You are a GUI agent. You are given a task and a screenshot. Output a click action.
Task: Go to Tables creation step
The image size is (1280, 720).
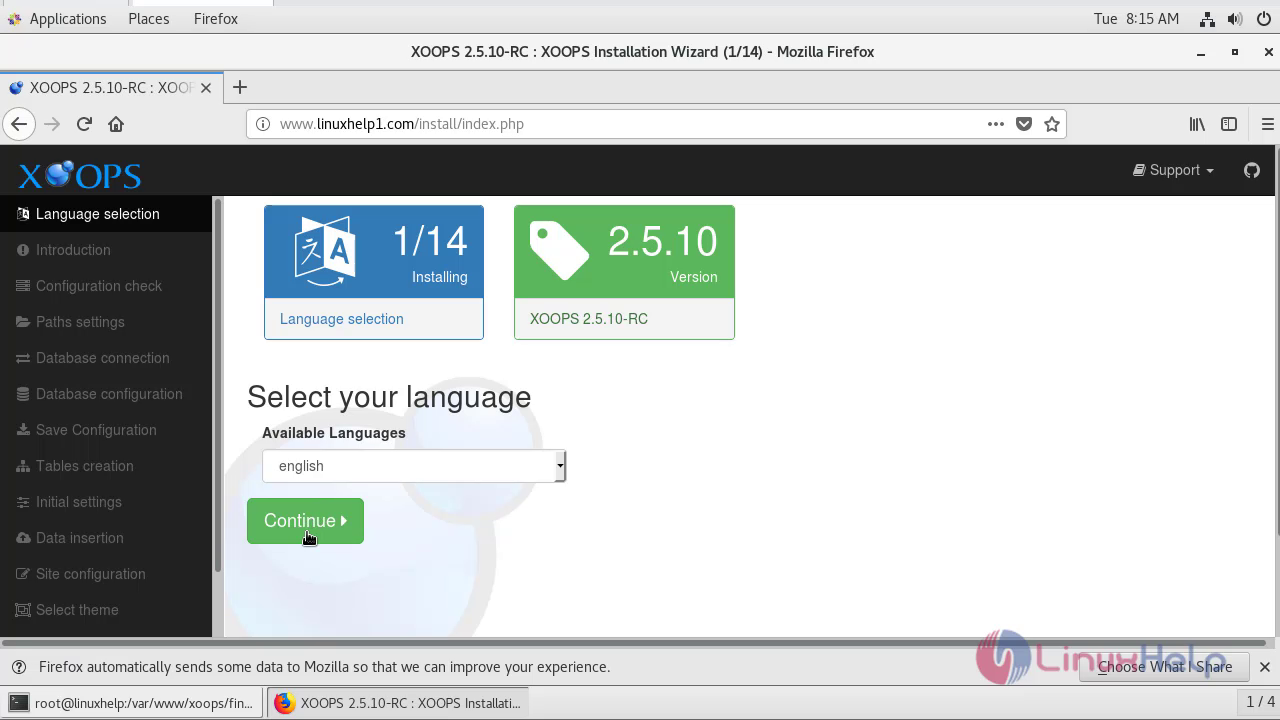106,466
